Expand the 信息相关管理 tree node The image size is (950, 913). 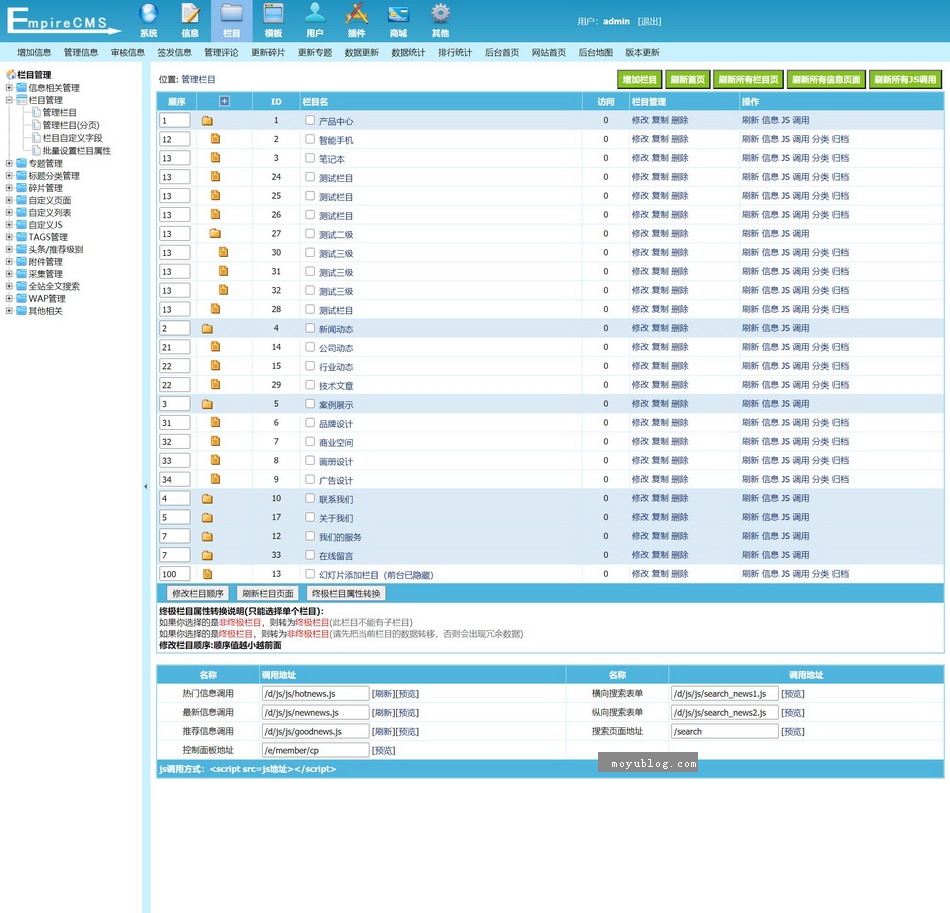coord(9,88)
